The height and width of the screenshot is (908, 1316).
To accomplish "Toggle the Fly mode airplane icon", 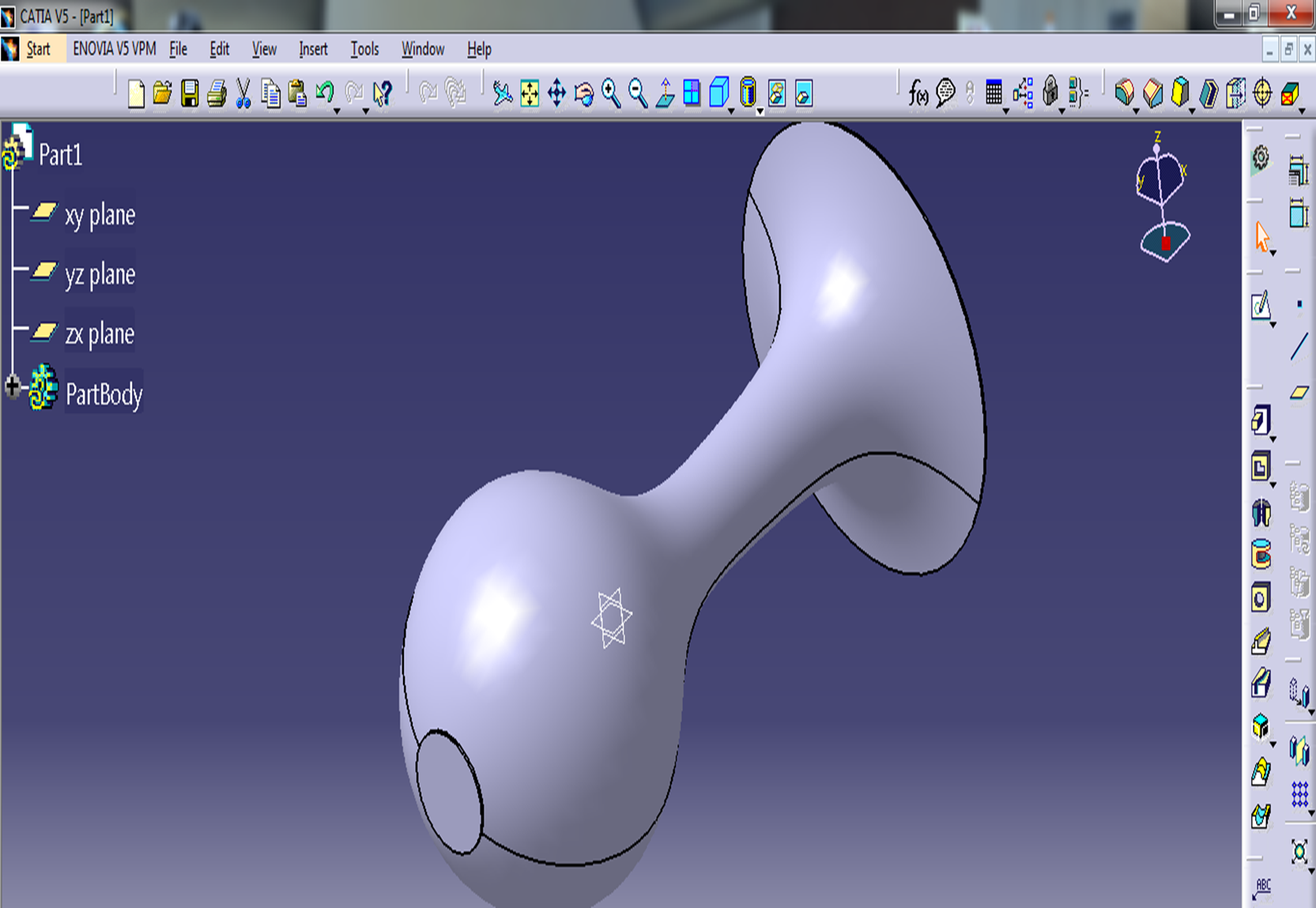I will [502, 94].
